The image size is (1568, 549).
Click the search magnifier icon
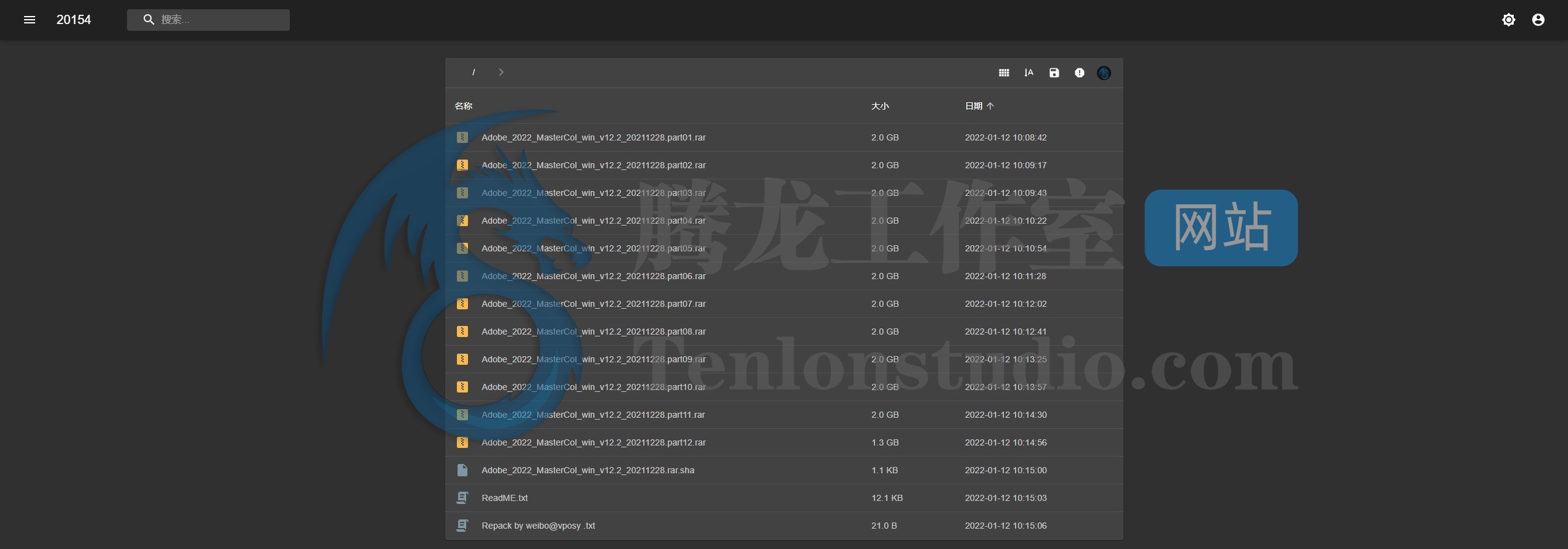pyautogui.click(x=149, y=20)
